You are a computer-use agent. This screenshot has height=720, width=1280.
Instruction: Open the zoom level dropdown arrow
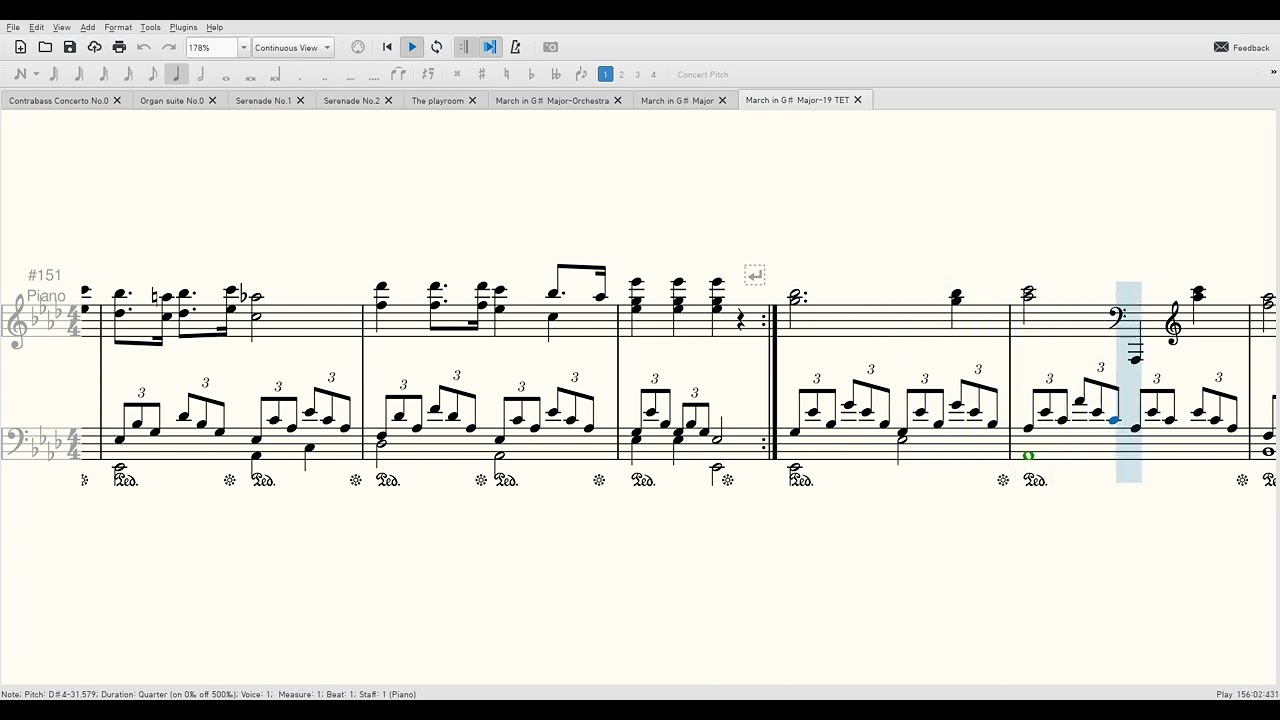coord(243,47)
